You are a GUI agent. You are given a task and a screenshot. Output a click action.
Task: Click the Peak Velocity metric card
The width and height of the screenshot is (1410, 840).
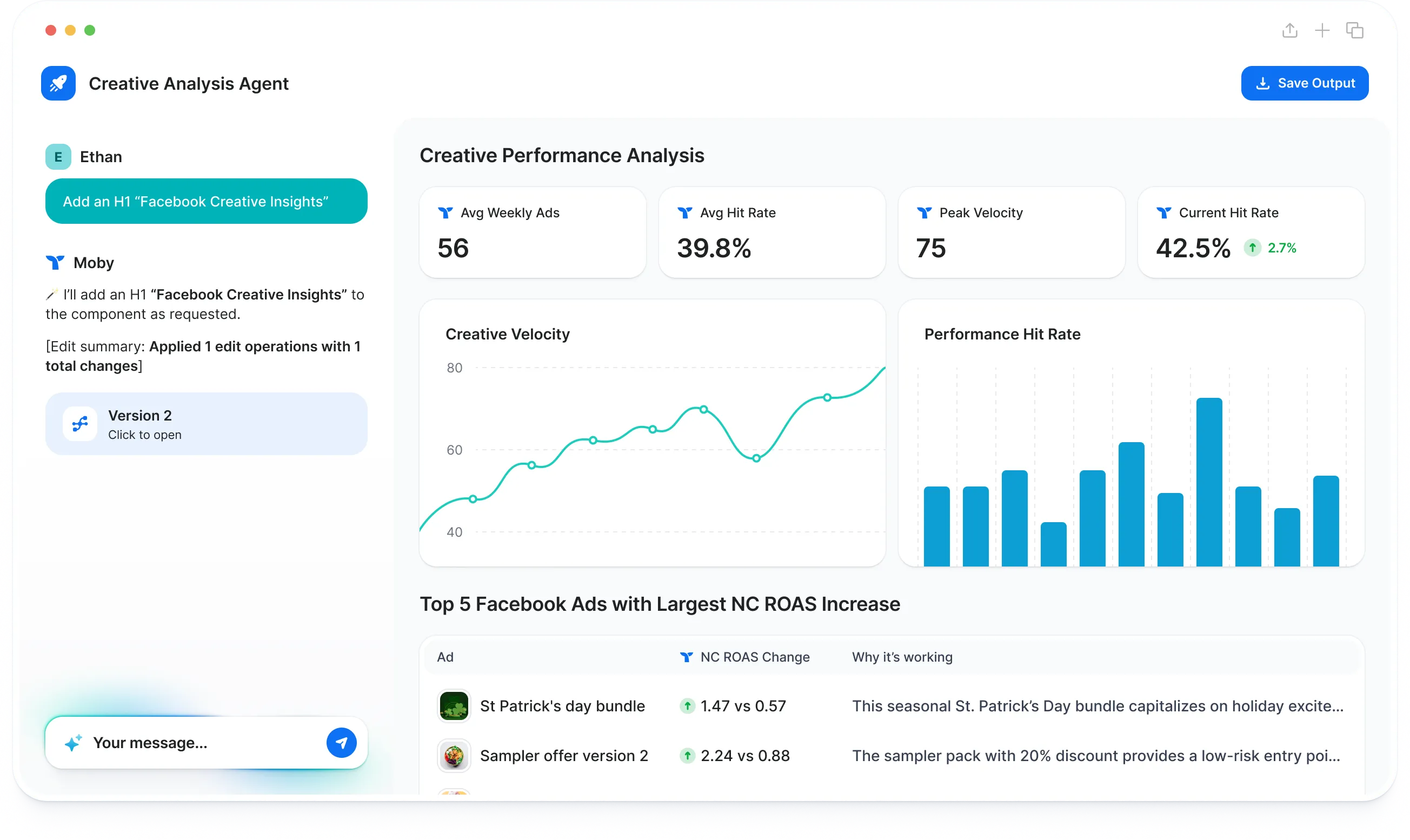[1011, 232]
